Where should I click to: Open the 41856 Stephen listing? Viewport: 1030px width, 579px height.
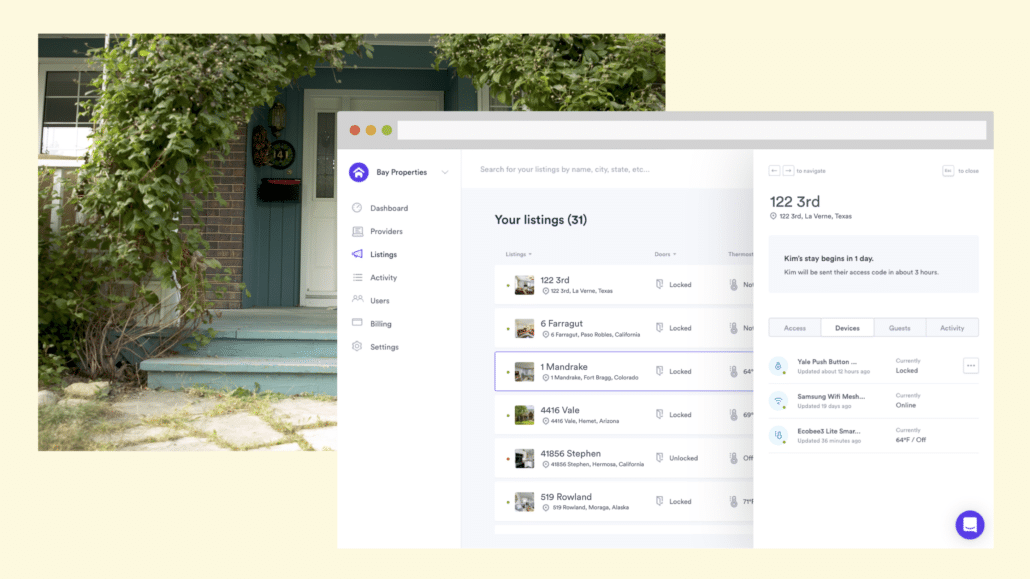(624, 458)
